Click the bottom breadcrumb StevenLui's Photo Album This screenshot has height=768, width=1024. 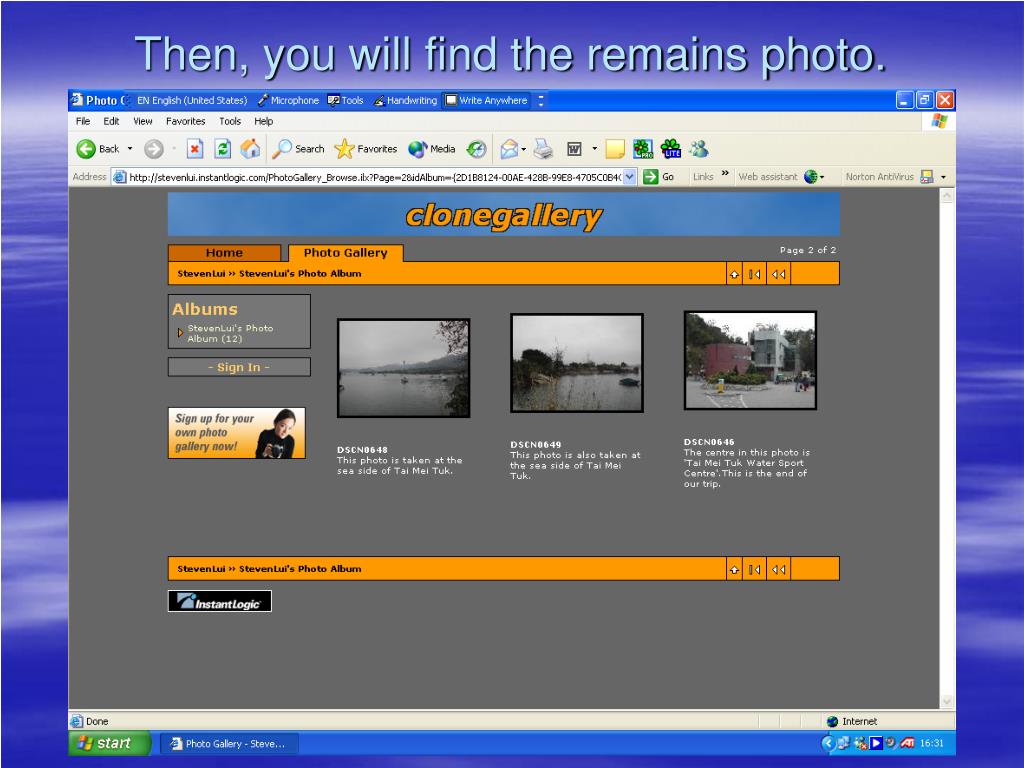pyautogui.click(x=300, y=569)
